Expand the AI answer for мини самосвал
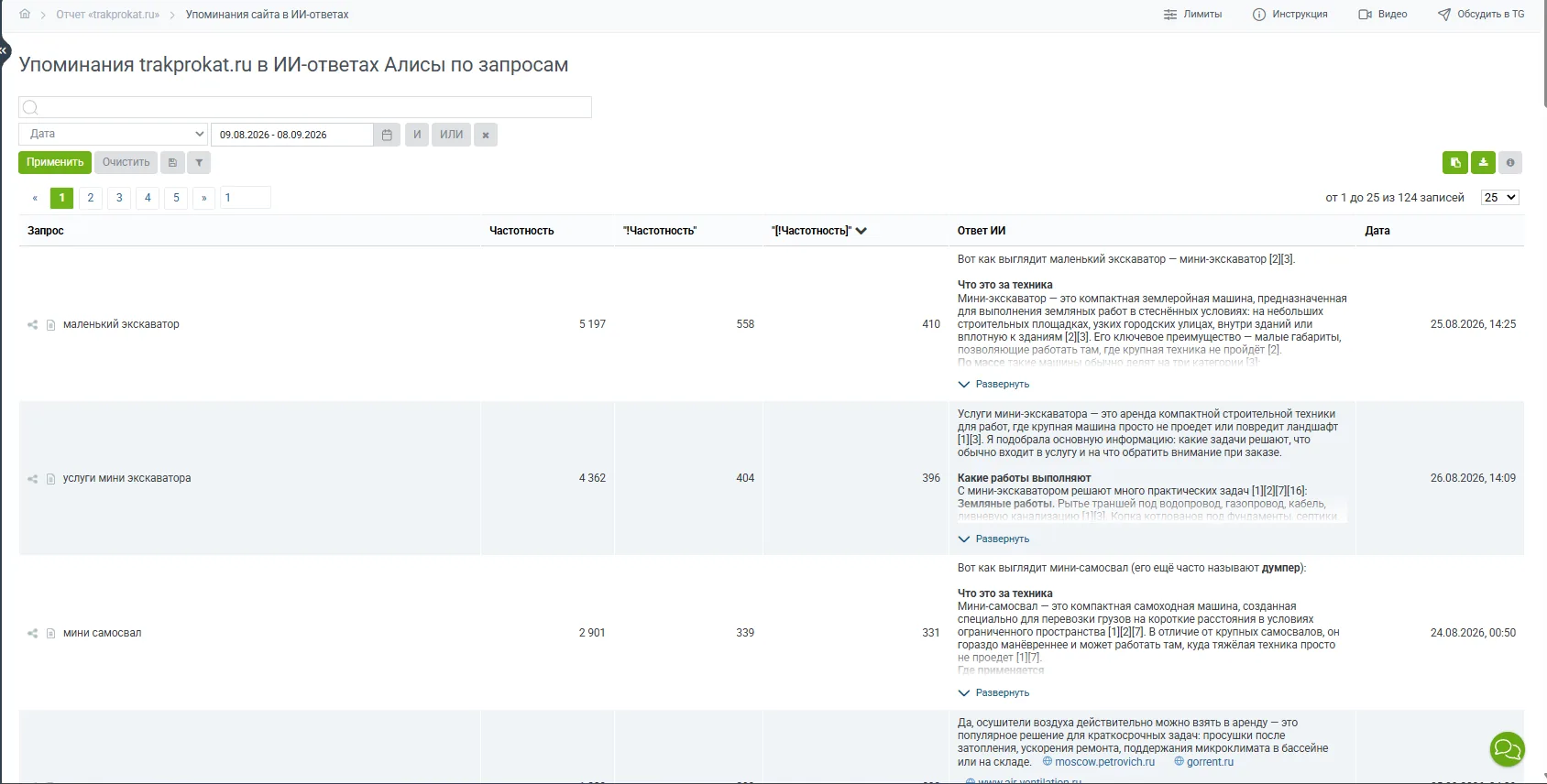Screen dimensions: 1547x784 (993, 692)
